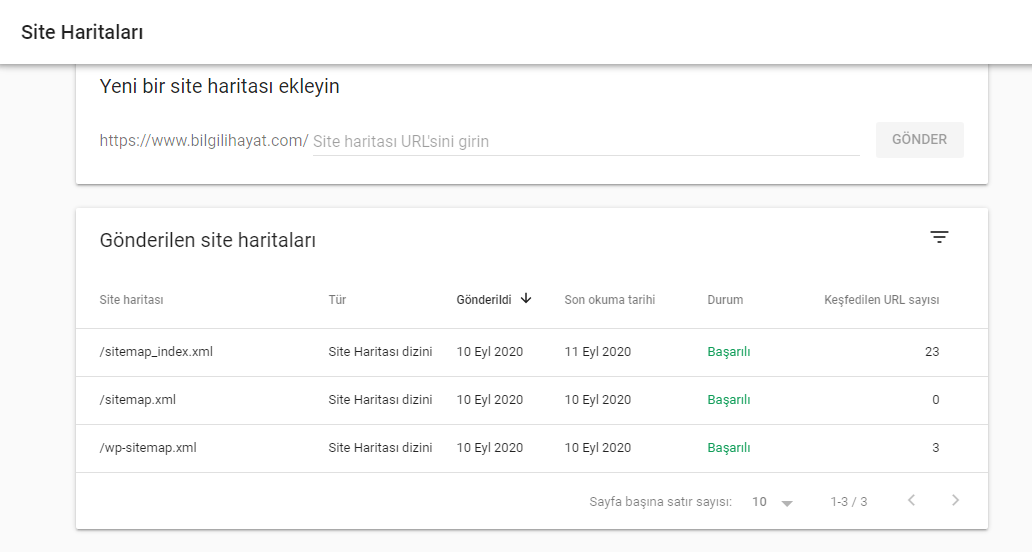Click the GÖNDER button

(919, 139)
